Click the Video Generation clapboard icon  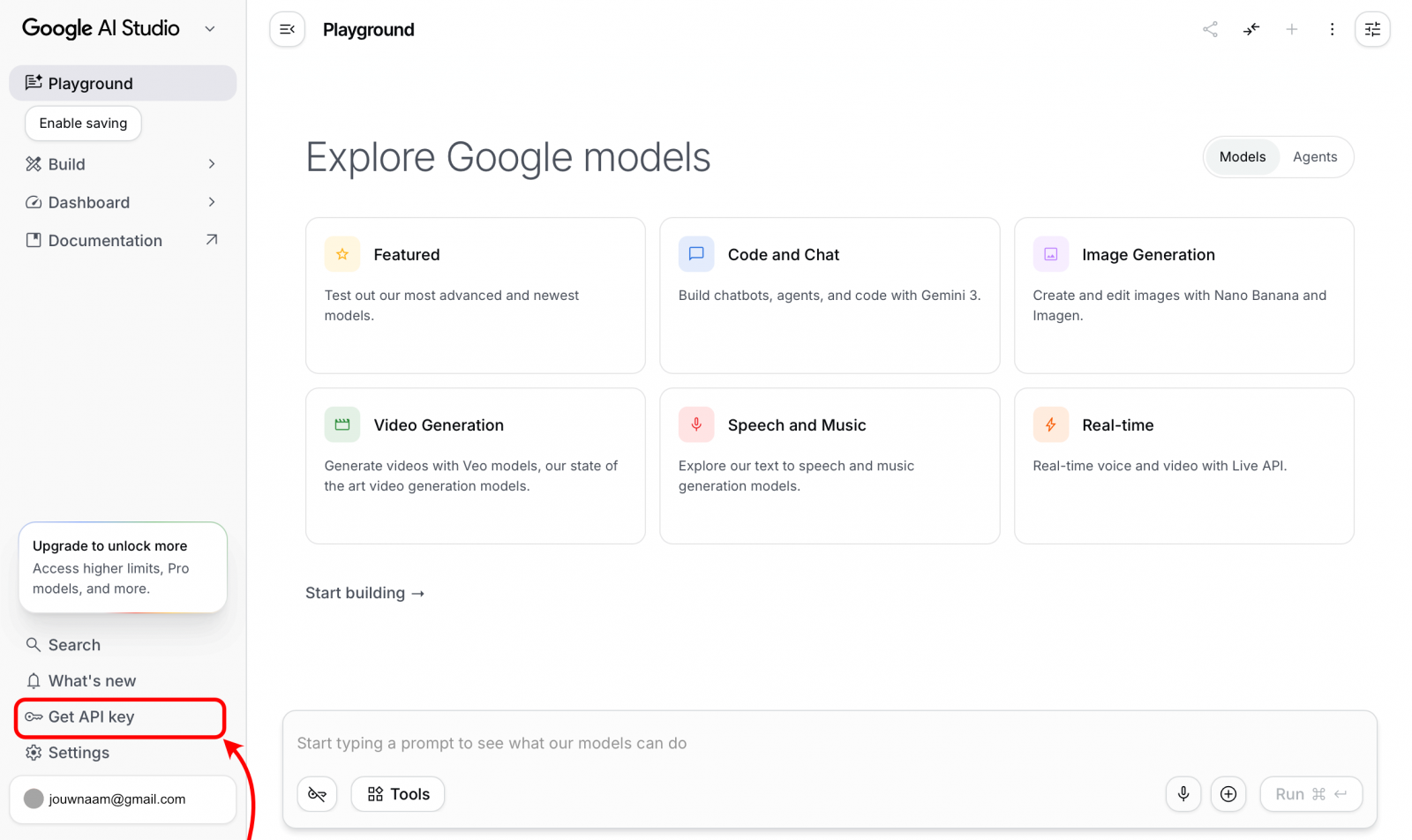(342, 424)
